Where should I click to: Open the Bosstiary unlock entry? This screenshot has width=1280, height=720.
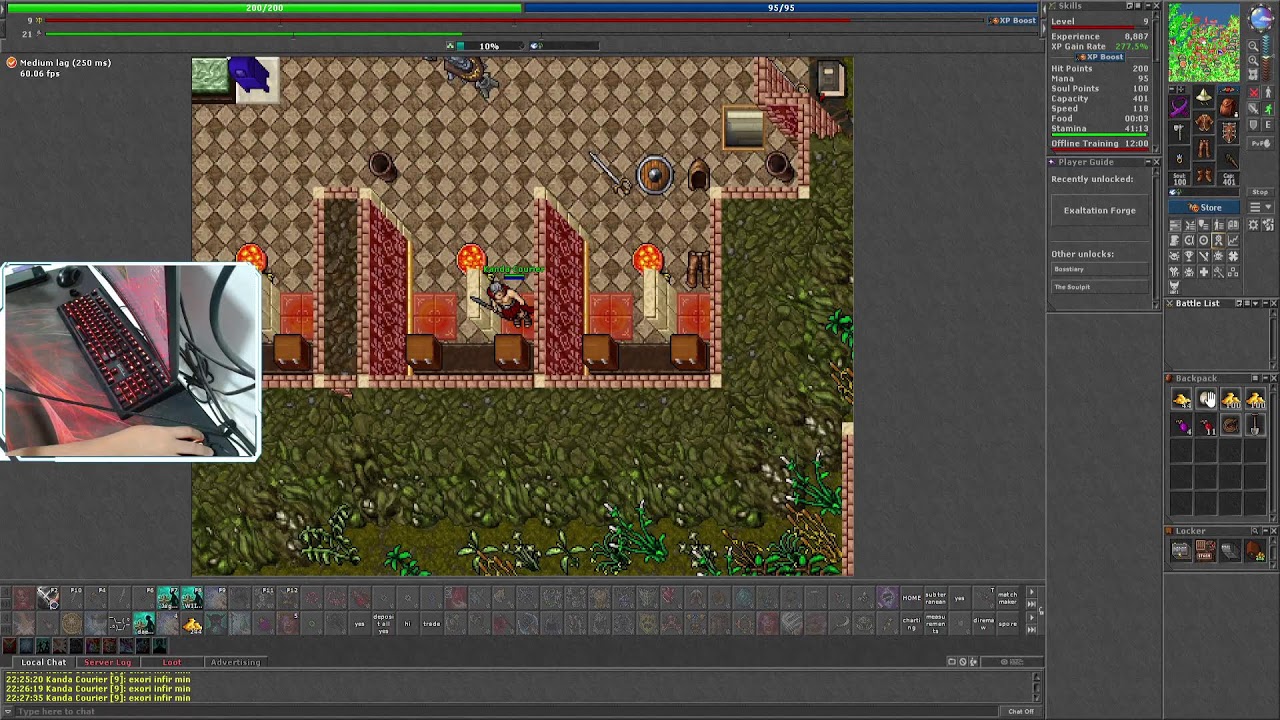point(1099,269)
